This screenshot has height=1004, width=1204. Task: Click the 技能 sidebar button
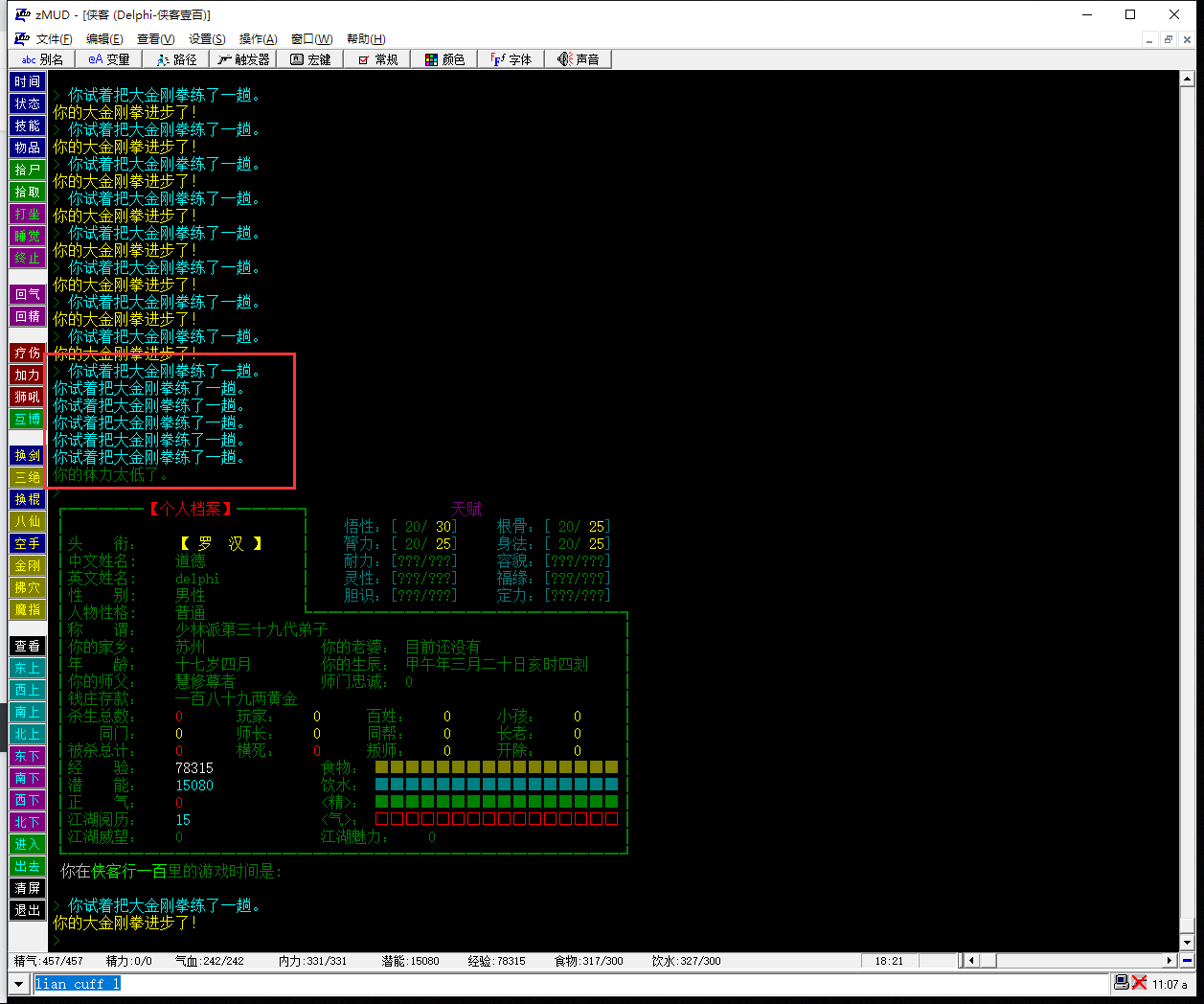[x=28, y=125]
